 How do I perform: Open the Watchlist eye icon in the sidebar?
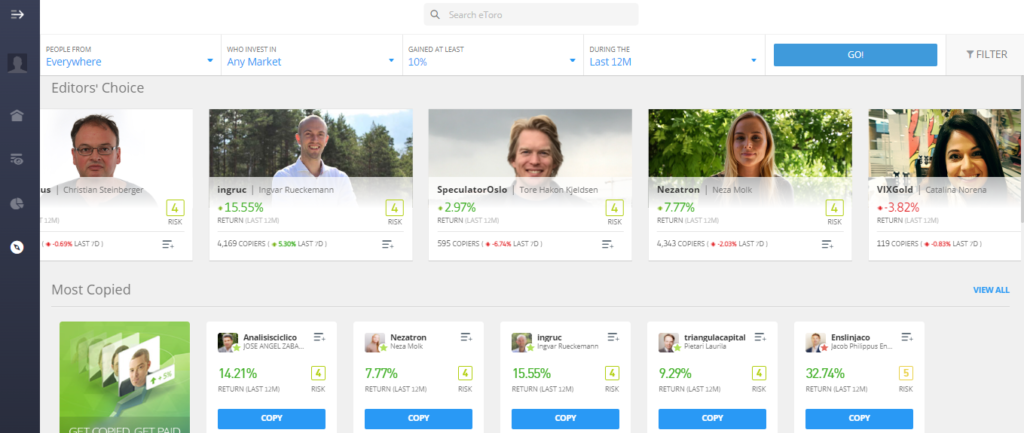coord(18,159)
